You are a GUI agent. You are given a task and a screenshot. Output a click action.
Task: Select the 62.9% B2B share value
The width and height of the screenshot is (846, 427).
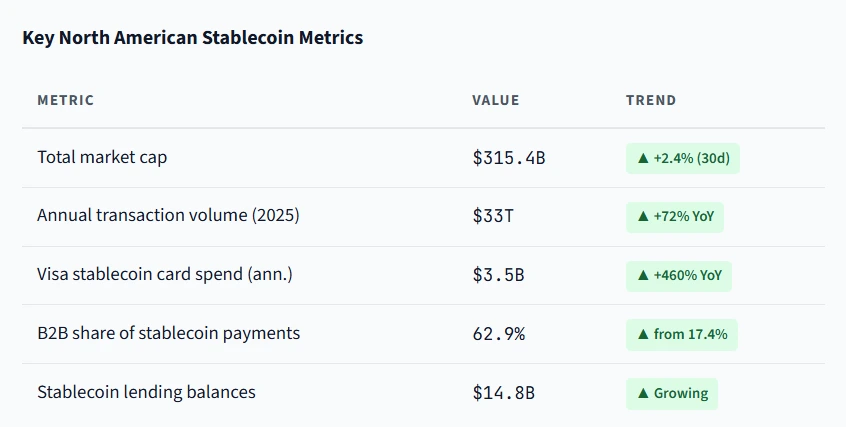pyautogui.click(x=499, y=334)
